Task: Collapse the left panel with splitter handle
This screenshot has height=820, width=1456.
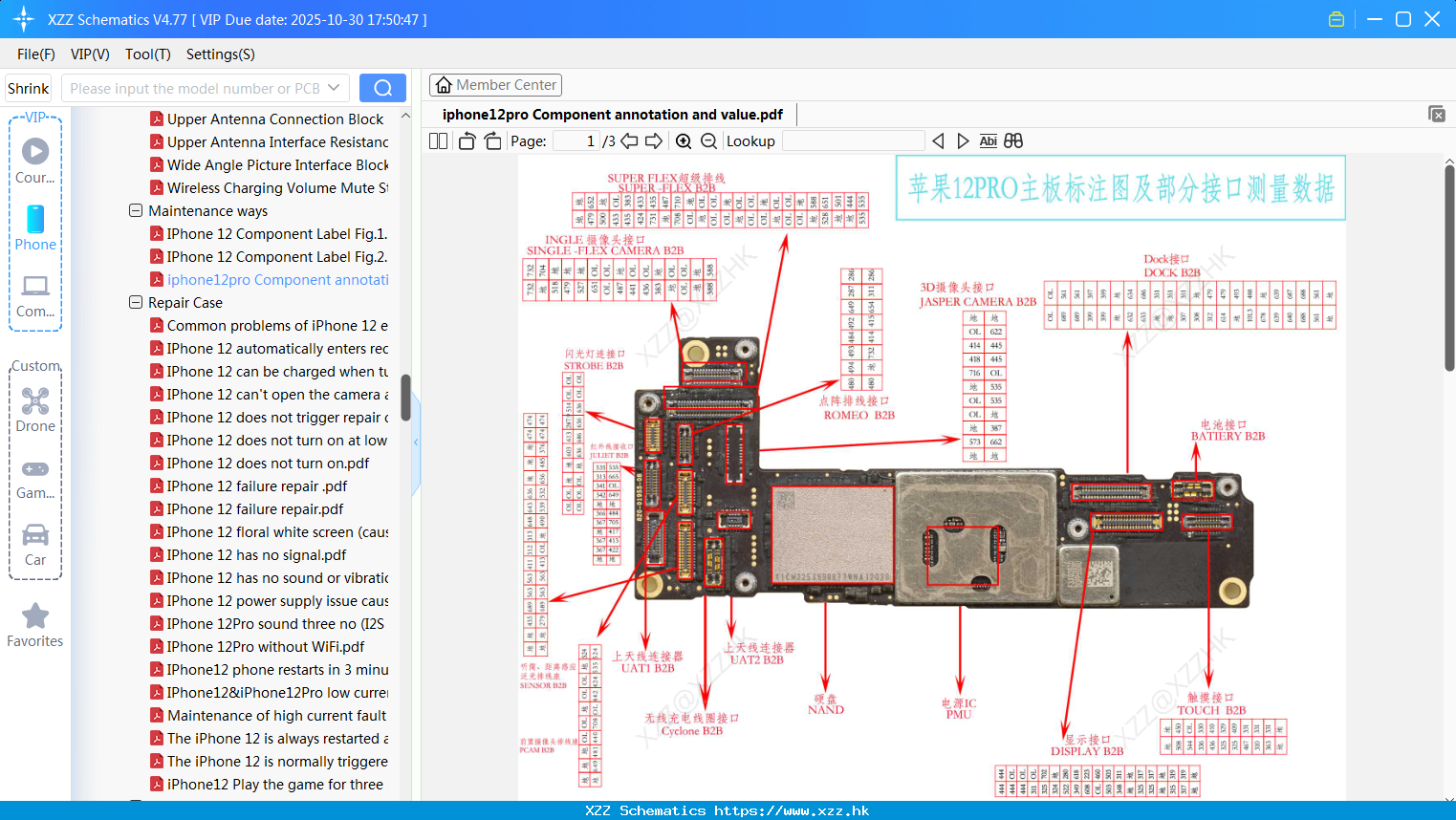Action: tap(416, 442)
